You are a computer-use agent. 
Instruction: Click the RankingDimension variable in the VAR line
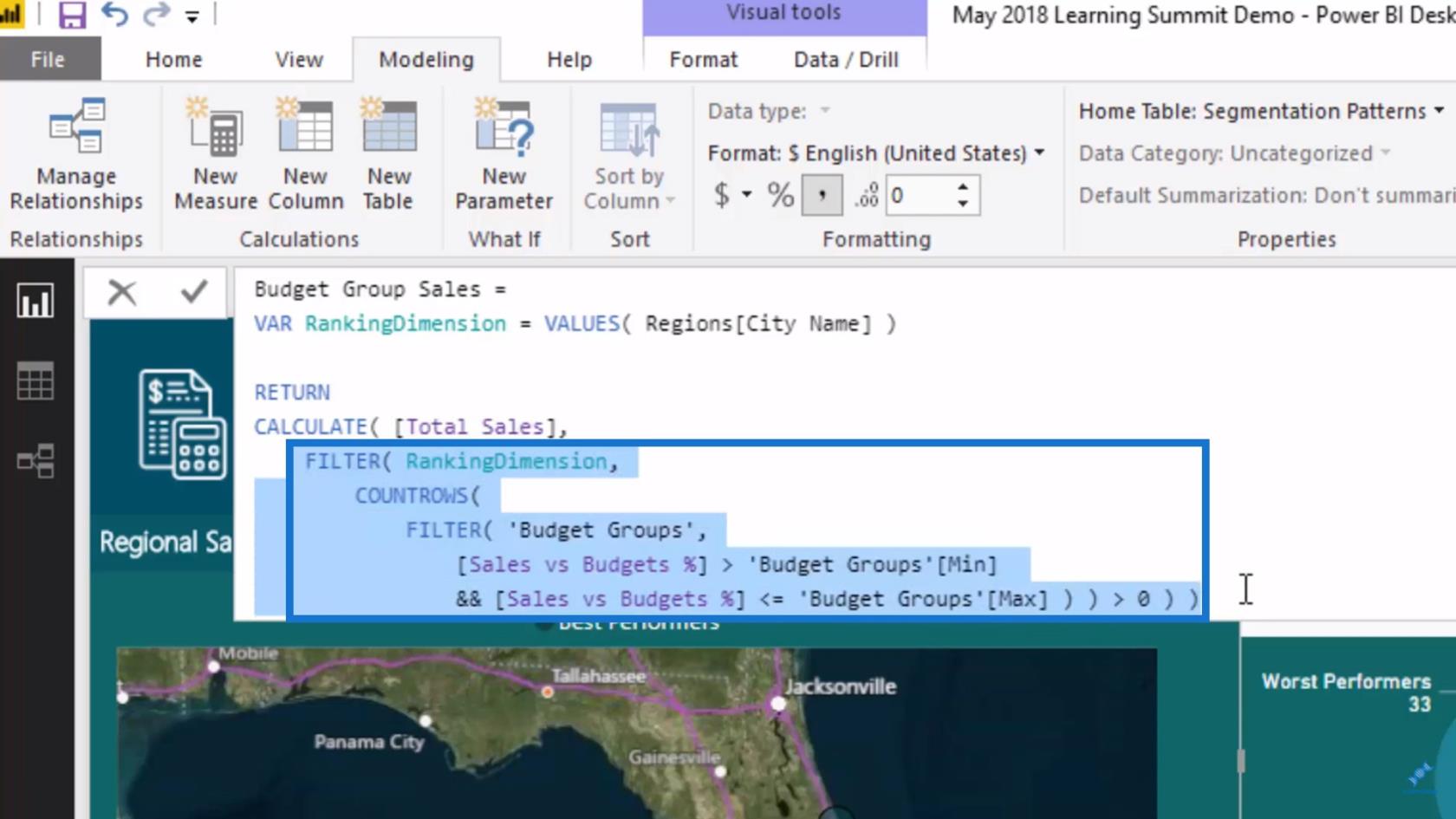click(x=405, y=323)
